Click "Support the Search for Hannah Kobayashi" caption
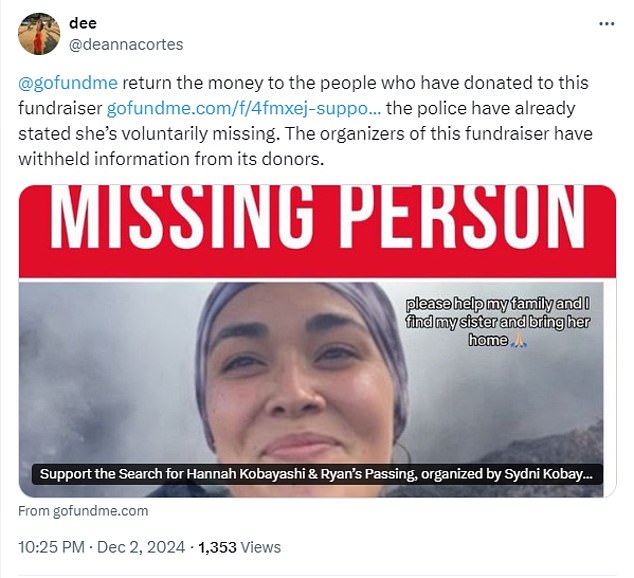This screenshot has height=578, width=634. [x=160, y=475]
